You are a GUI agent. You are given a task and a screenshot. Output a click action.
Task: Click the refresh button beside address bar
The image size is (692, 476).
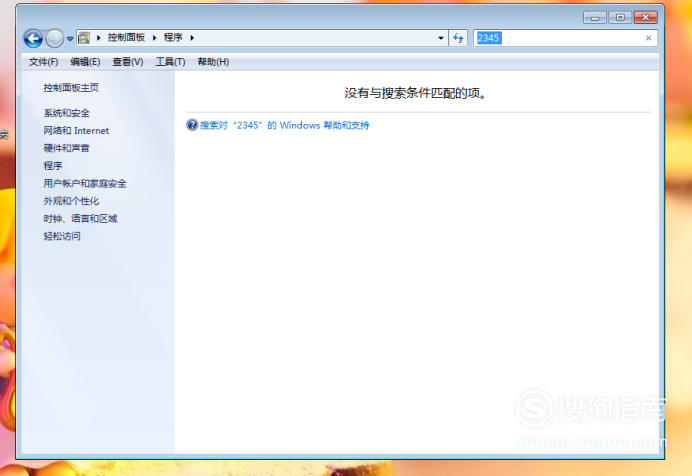tap(458, 38)
